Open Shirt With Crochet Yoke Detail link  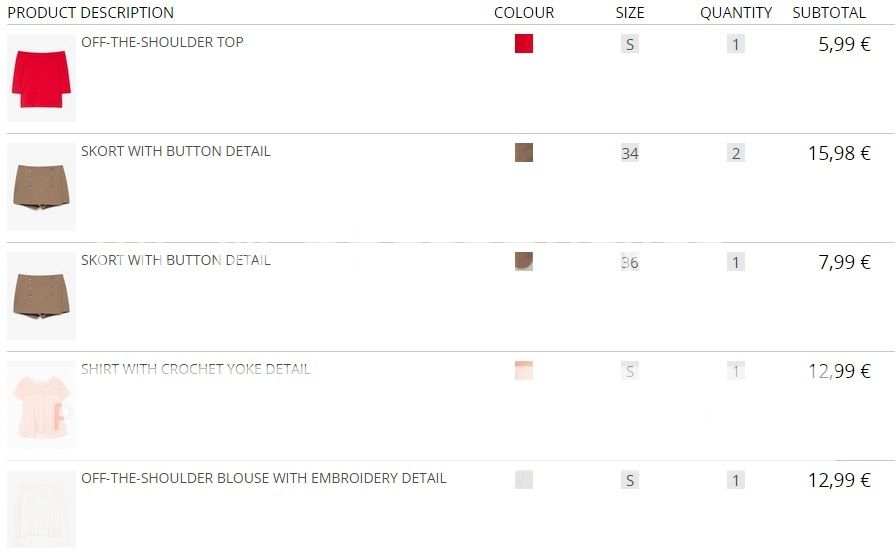pos(196,369)
